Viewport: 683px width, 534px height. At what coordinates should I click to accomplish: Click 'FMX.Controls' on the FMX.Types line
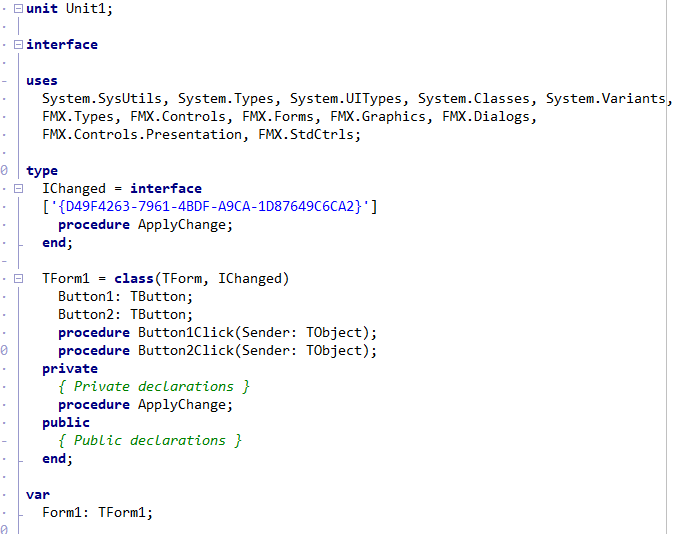pos(178,117)
